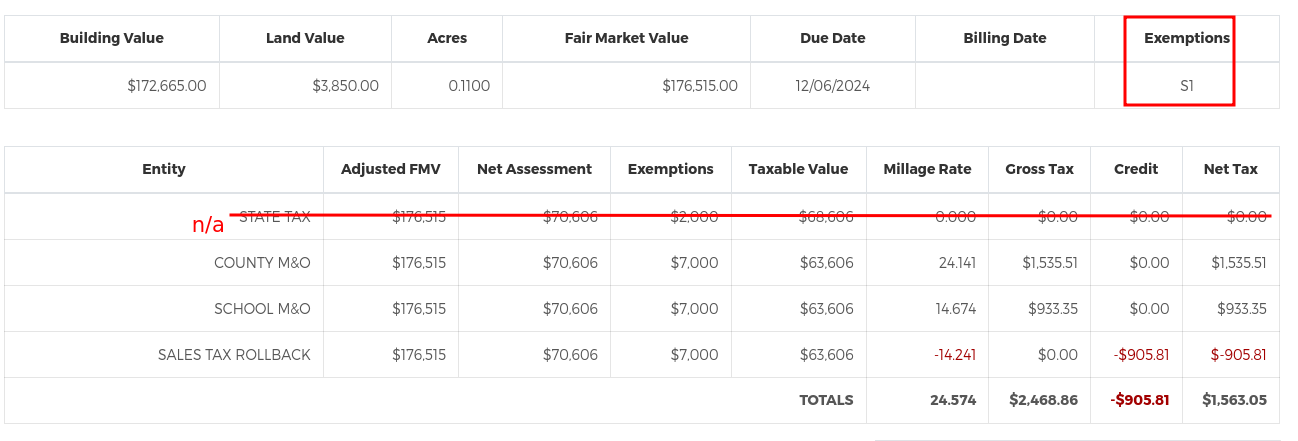Viewport: 1298px width, 441px height.
Task: Select the total credit -$905.81 in totals row
Action: (1139, 400)
